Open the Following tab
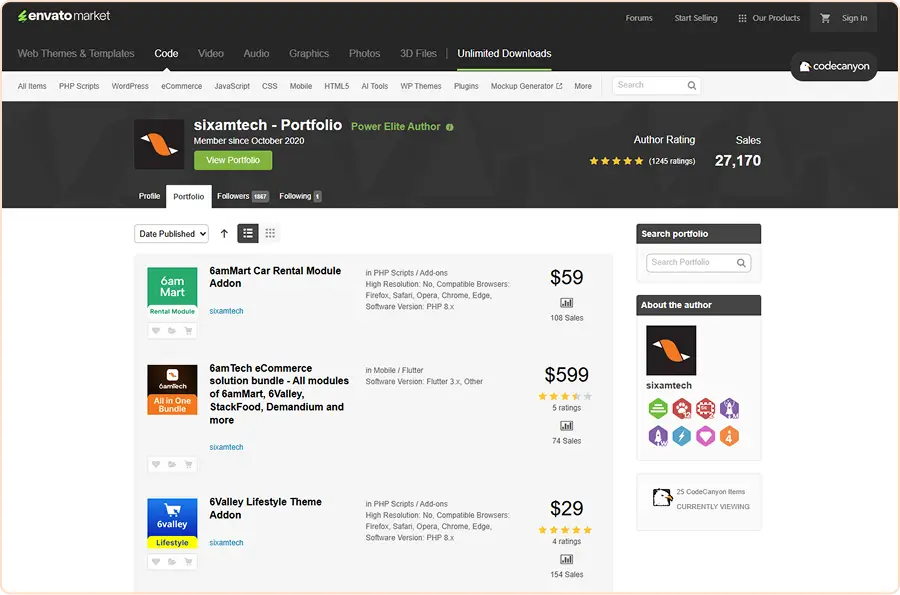The width and height of the screenshot is (900, 595). (300, 196)
